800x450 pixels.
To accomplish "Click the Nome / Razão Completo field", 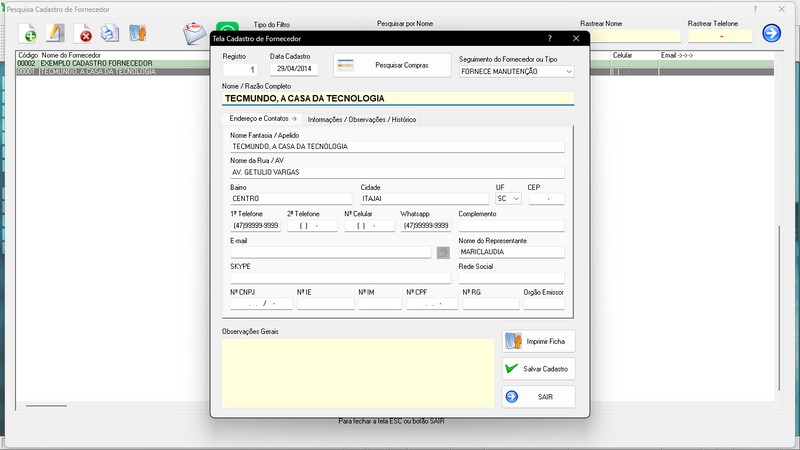I will pyautogui.click(x=398, y=98).
